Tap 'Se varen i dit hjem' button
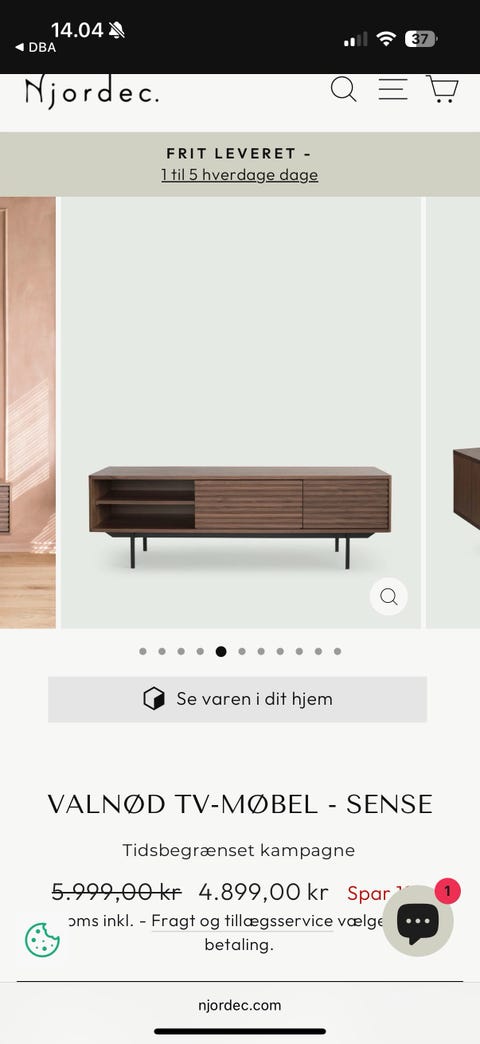The image size is (480, 1044). [x=238, y=699]
